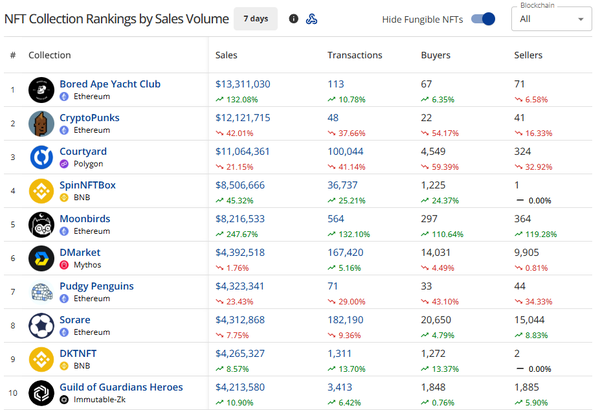Click the Immutable-Zk icon under Guild of Guardians
The width and height of the screenshot is (600, 410).
tap(64, 400)
